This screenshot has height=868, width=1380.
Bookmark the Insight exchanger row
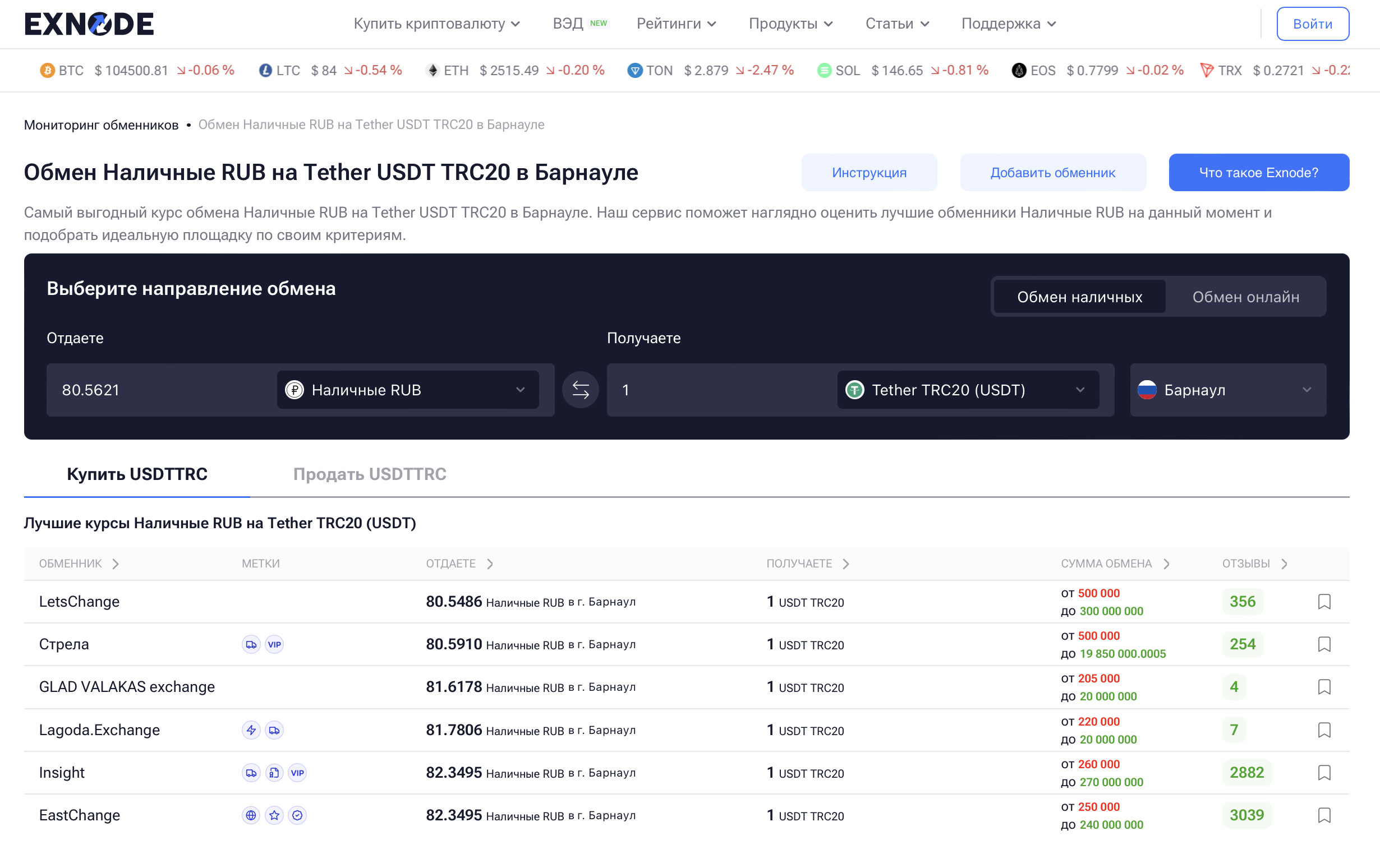click(1323, 772)
